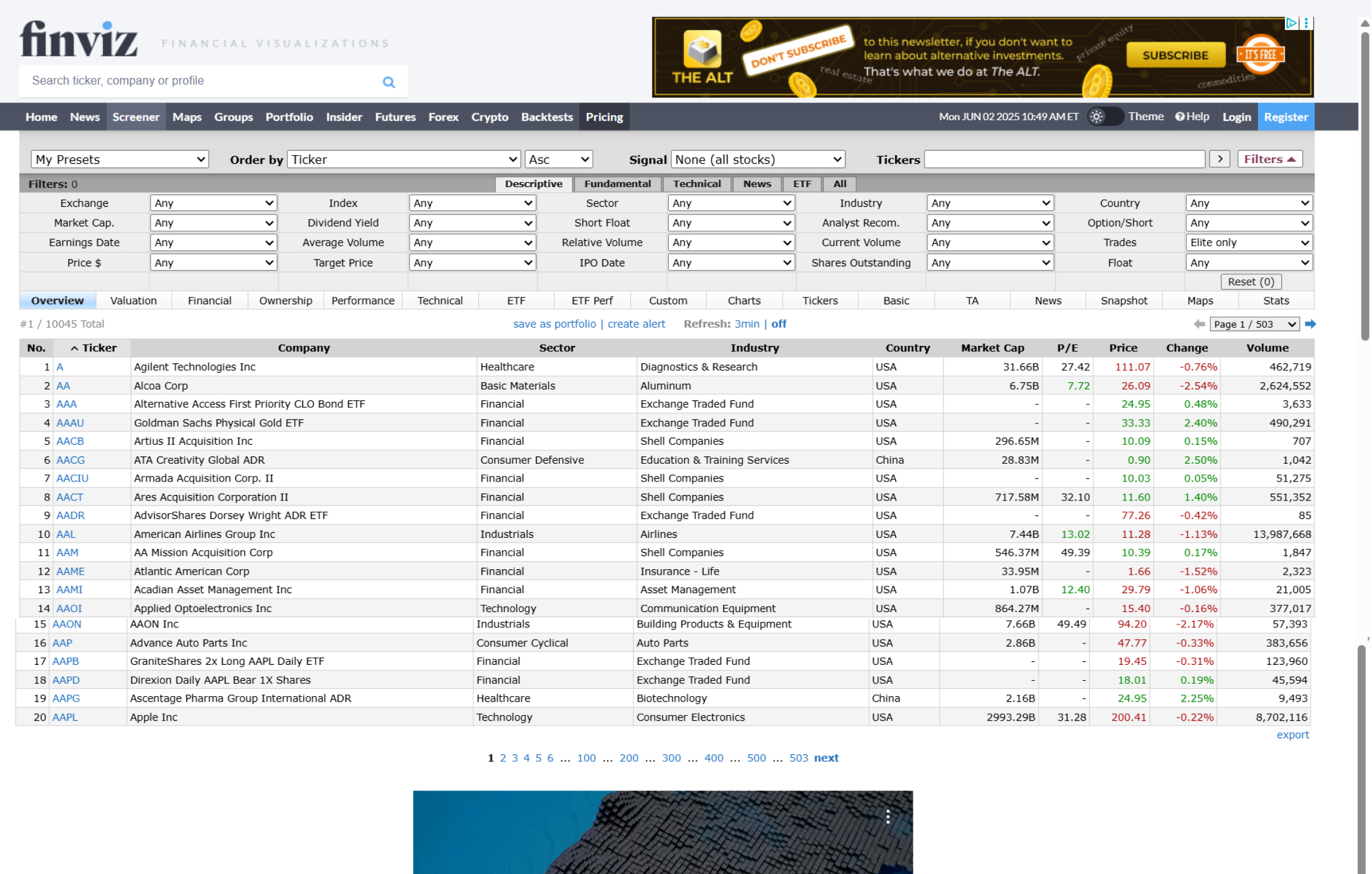The image size is (1372, 874).
Task: Go to previous page with left arrow
Action: tap(1199, 324)
